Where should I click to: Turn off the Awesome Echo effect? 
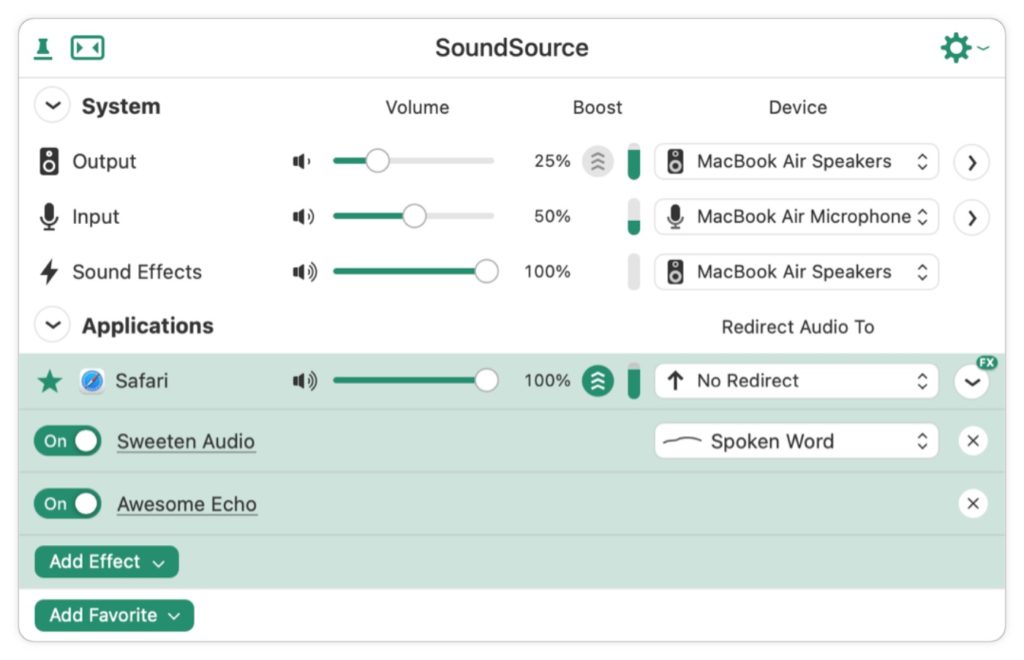[68, 504]
